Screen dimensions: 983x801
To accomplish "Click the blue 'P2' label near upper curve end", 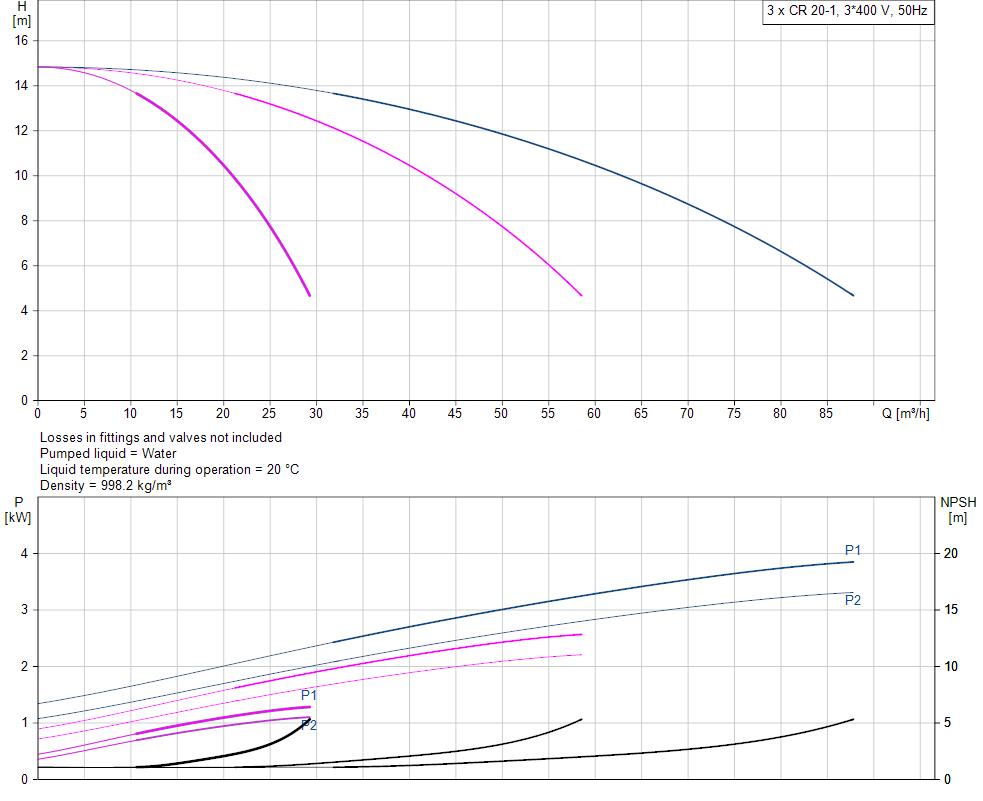I will click(x=853, y=600).
